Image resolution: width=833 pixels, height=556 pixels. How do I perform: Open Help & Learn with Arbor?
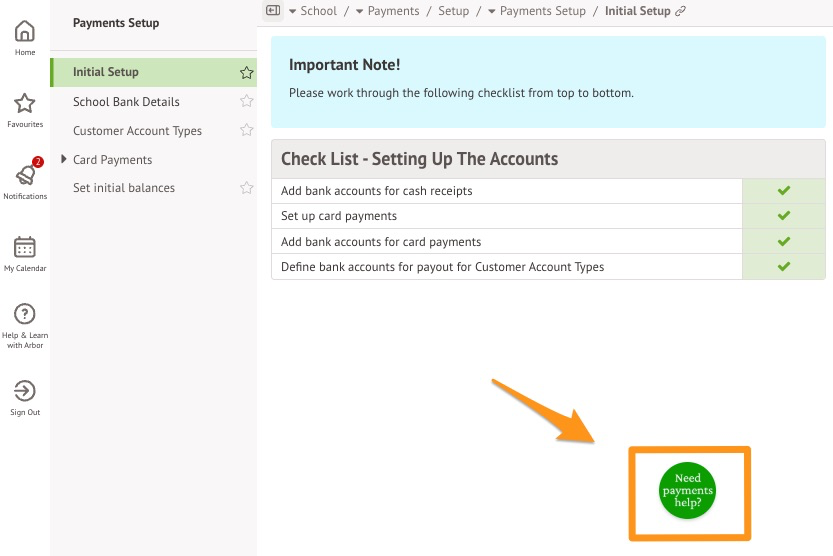coord(25,314)
